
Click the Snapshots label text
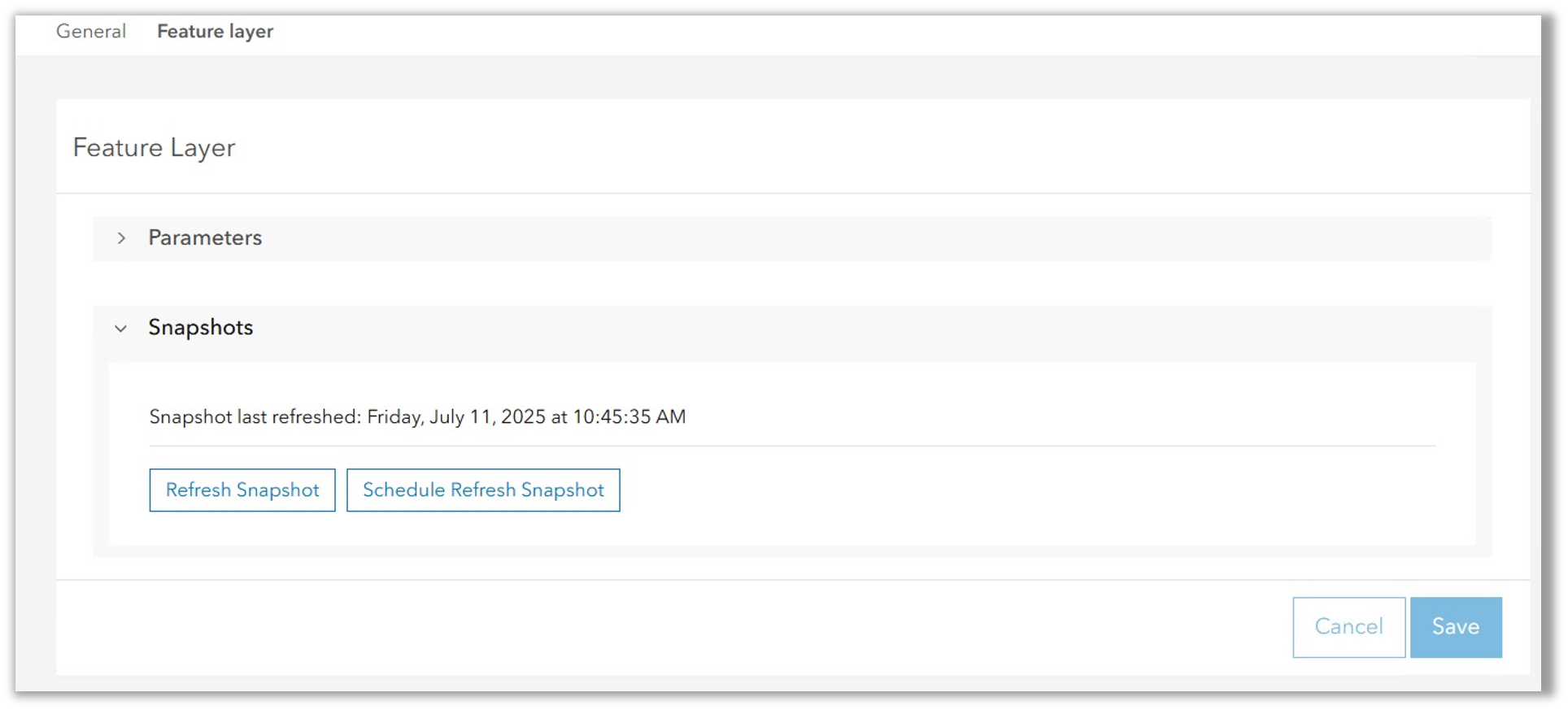click(200, 328)
